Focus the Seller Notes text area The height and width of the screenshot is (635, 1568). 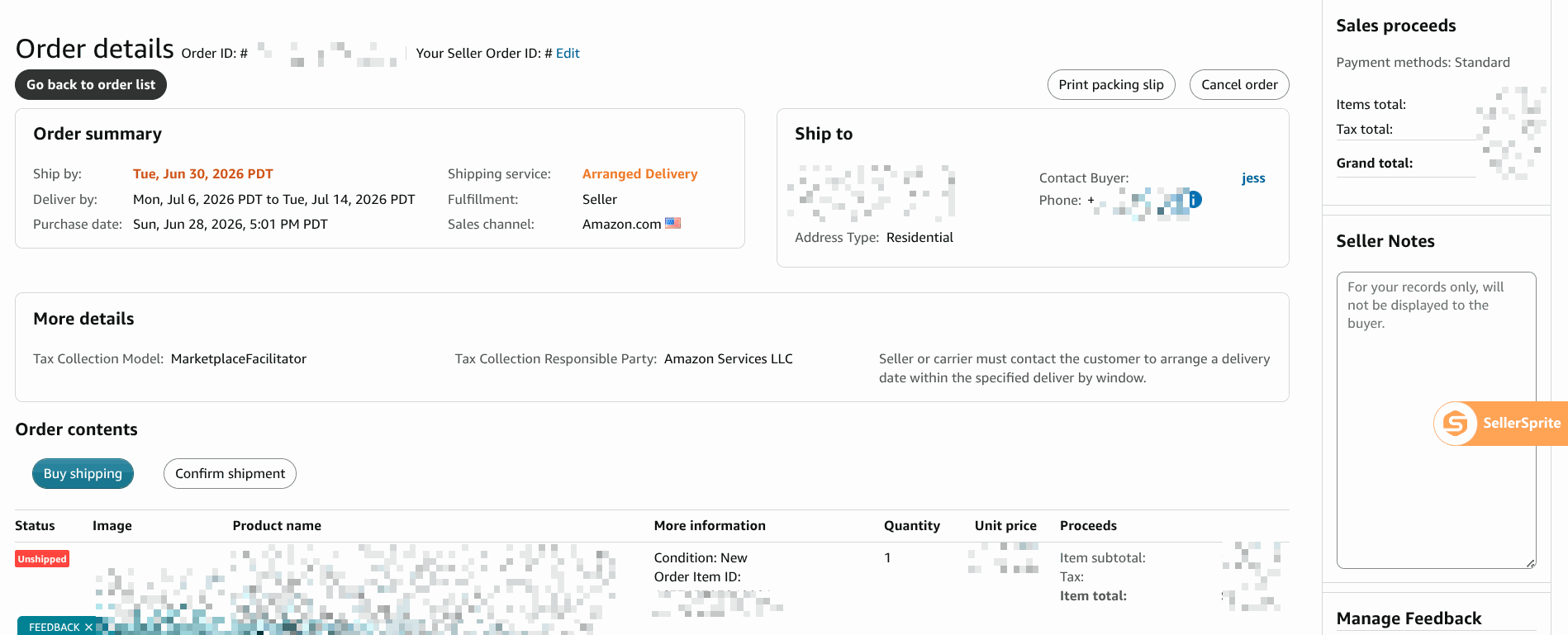tap(1436, 420)
